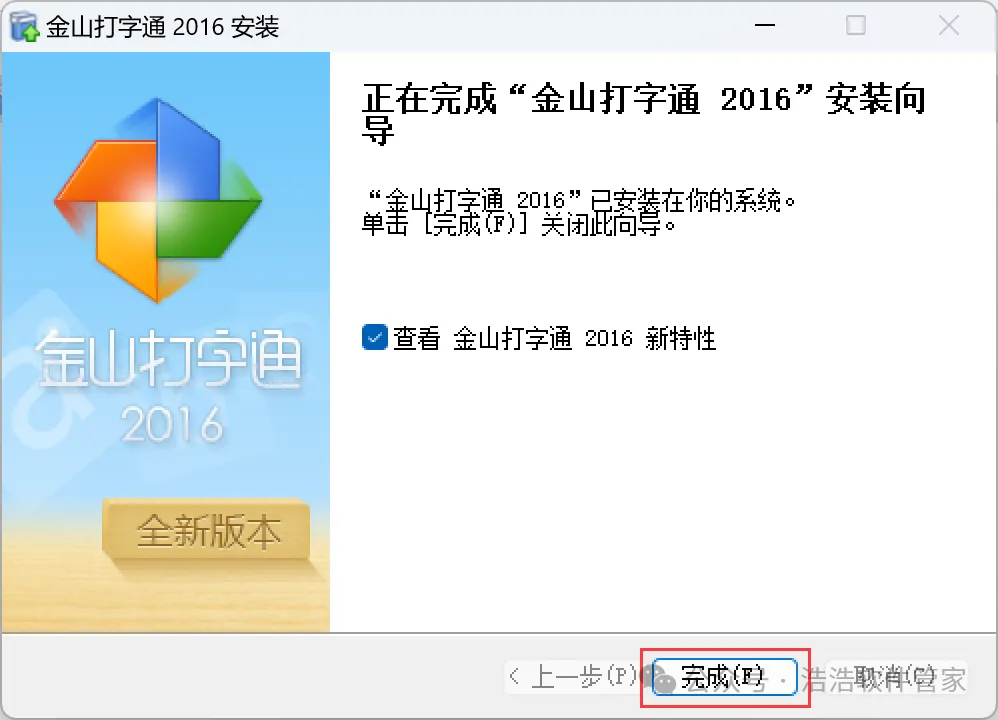998x720 pixels.
Task: Uncheck the 查看 金山打字通 2016 新特性 checkbox
Action: pos(374,337)
